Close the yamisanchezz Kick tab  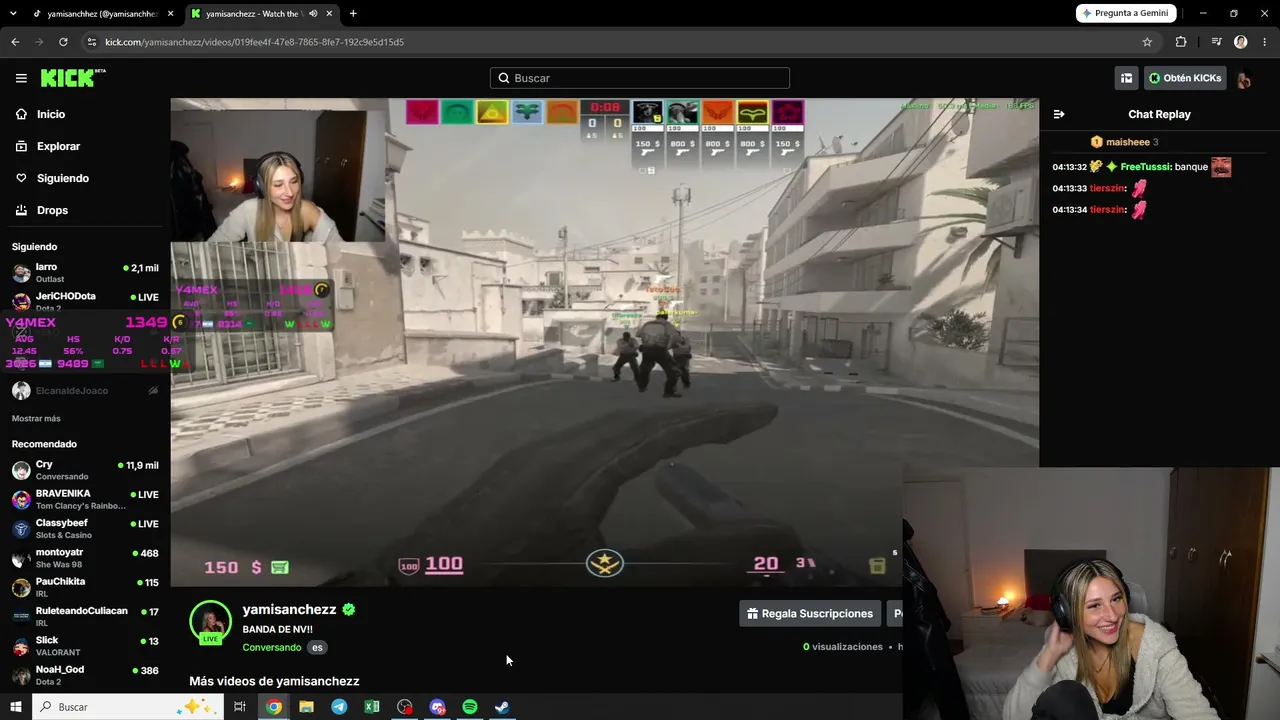pos(329,14)
